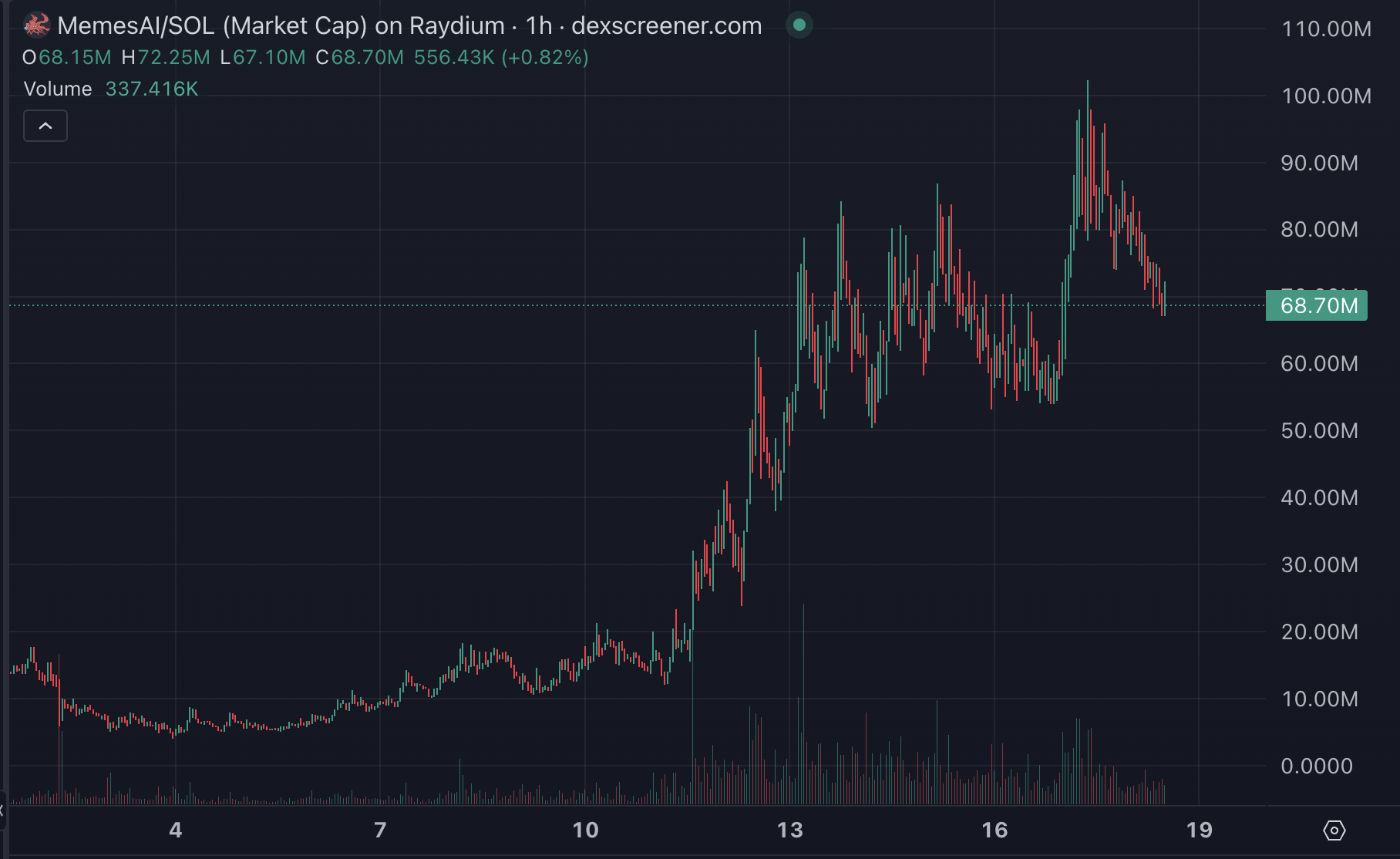Click the 0.0000 price axis label
The height and width of the screenshot is (859, 1400).
1317,766
